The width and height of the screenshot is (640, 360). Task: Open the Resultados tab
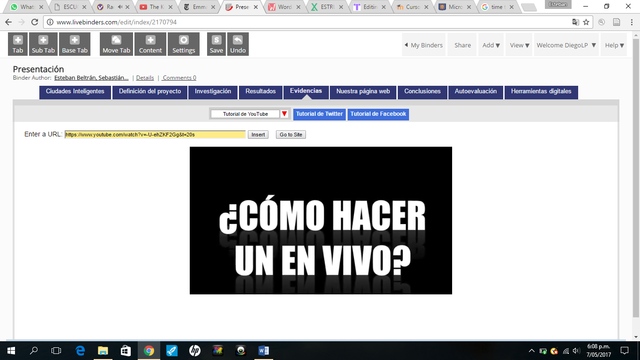point(260,92)
